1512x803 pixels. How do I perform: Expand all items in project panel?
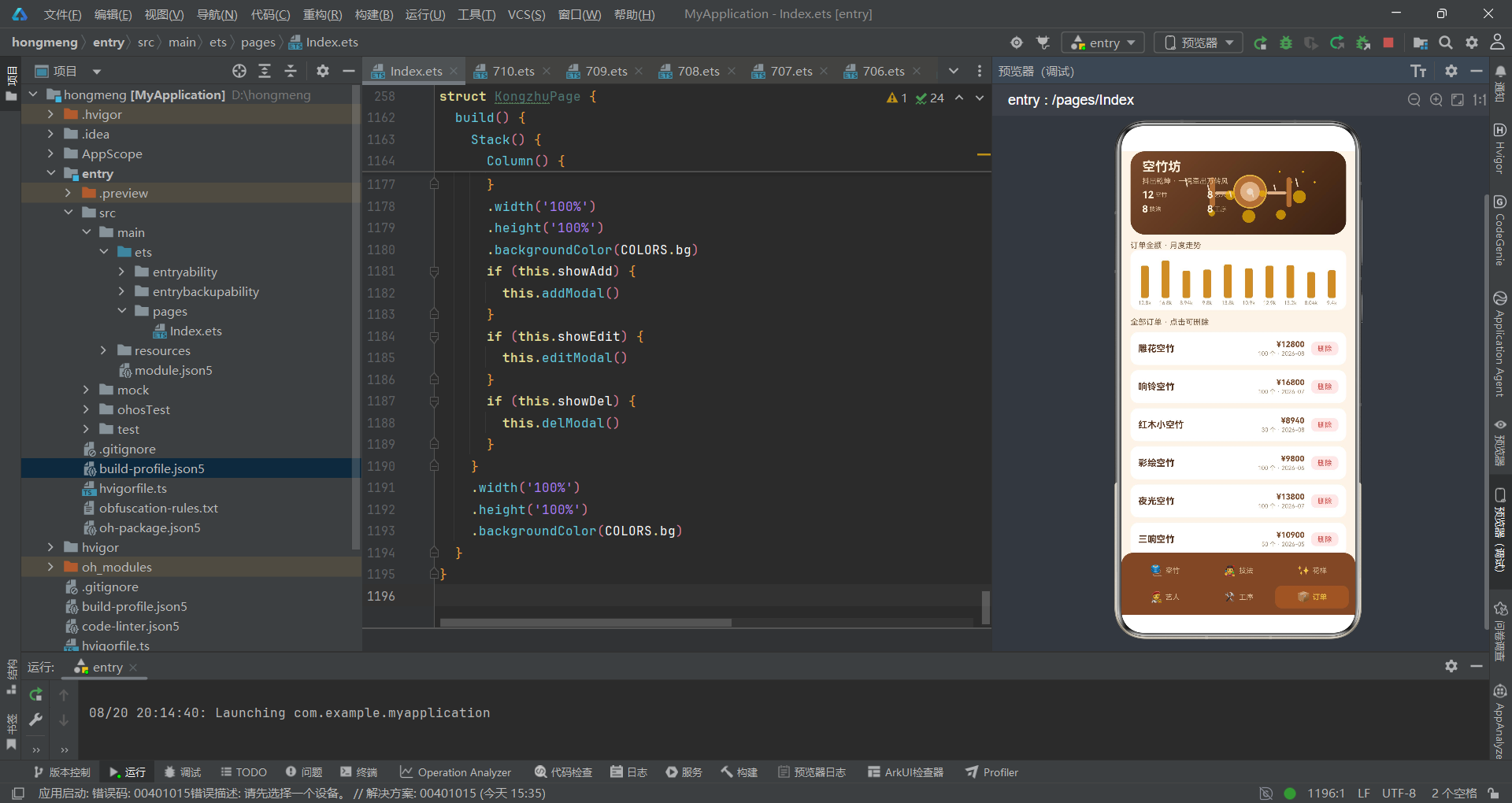(265, 71)
